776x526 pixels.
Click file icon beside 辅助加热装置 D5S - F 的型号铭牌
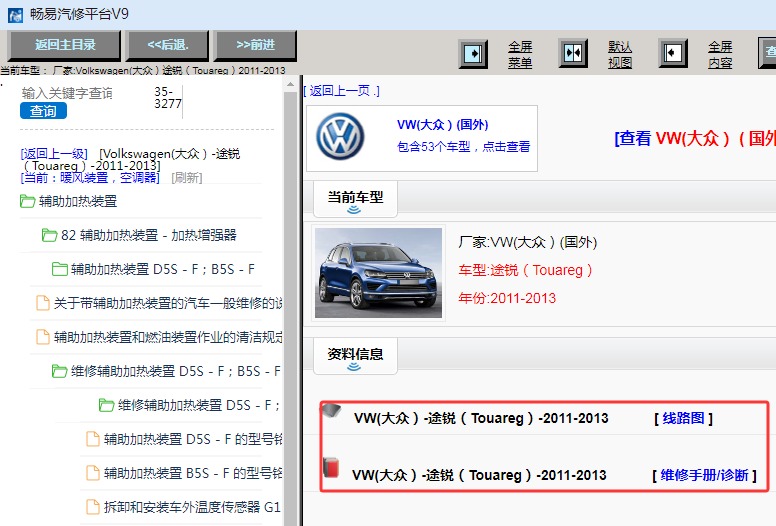point(93,439)
